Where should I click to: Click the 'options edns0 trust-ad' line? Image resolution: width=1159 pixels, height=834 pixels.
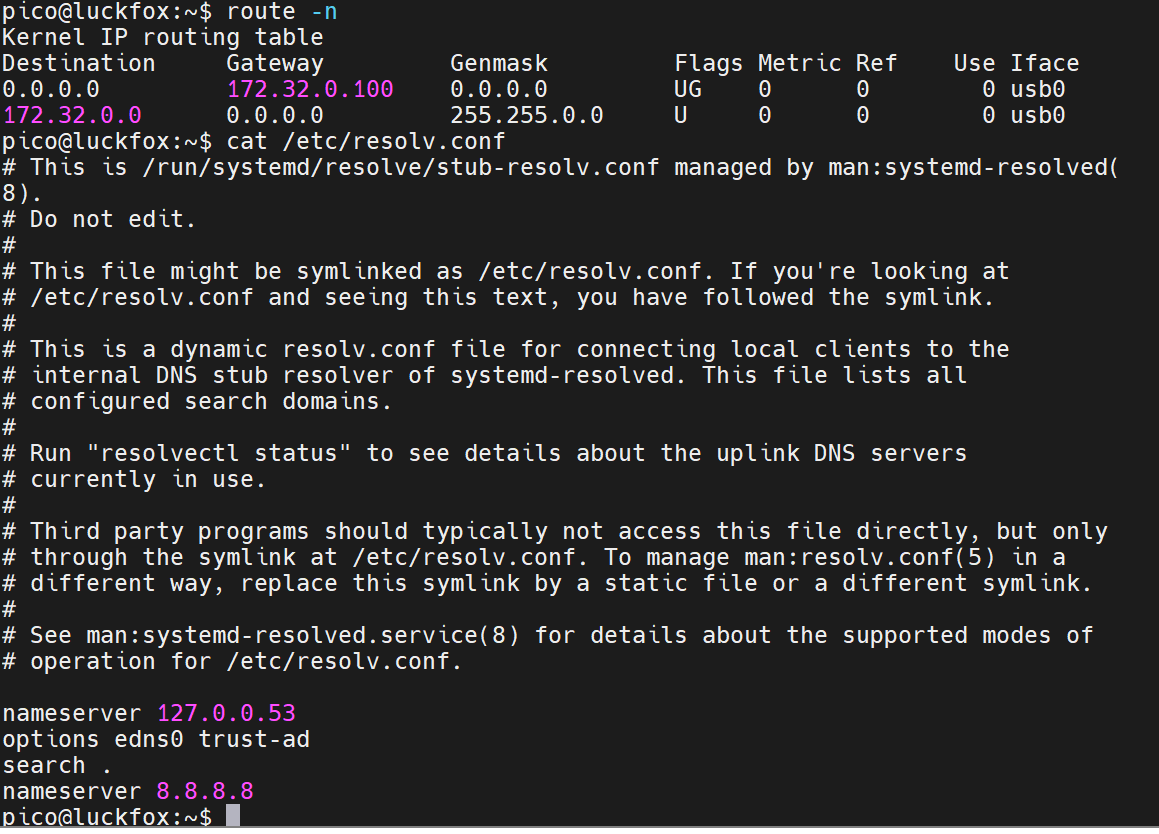(x=156, y=739)
